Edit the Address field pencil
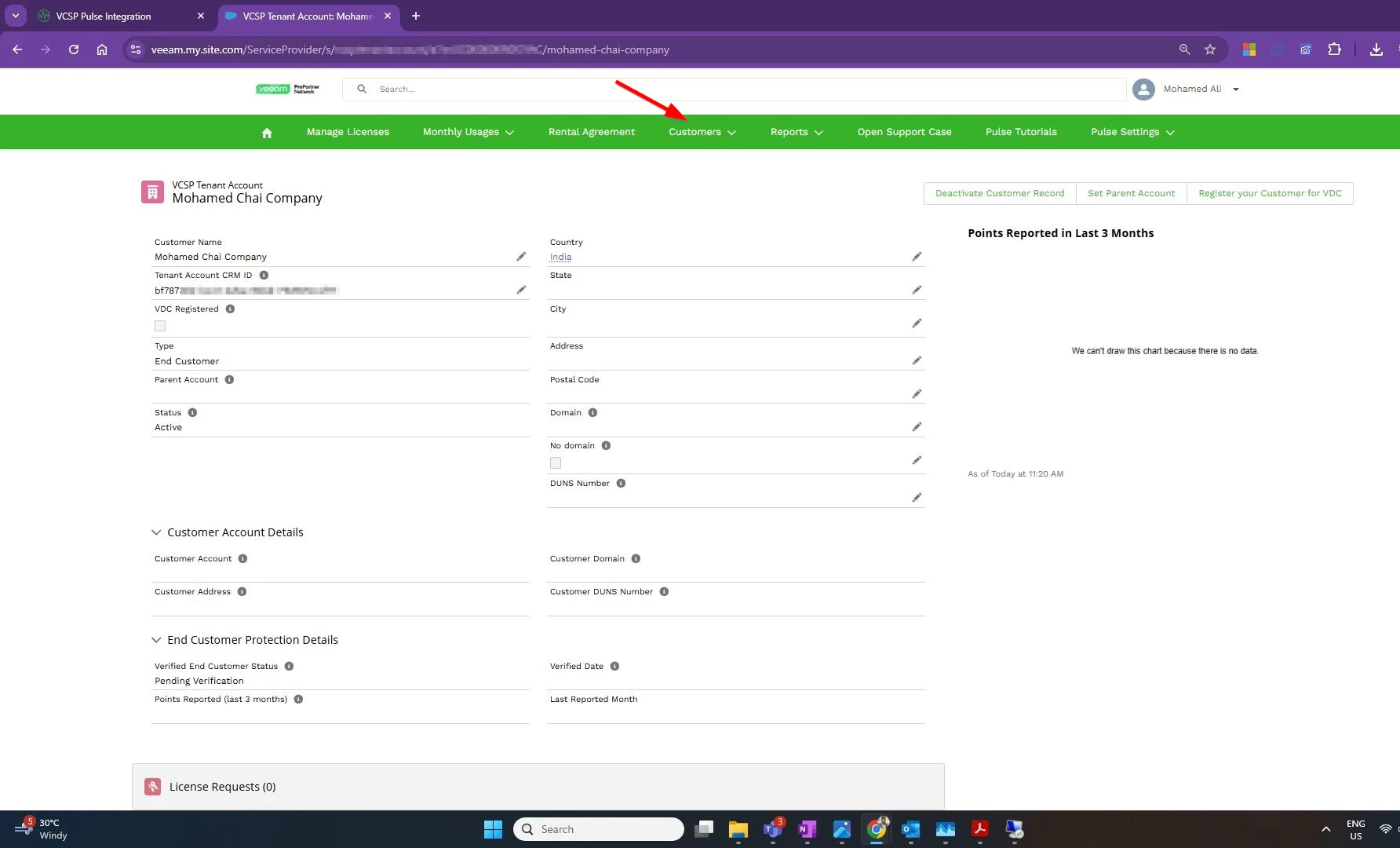 [x=917, y=360]
